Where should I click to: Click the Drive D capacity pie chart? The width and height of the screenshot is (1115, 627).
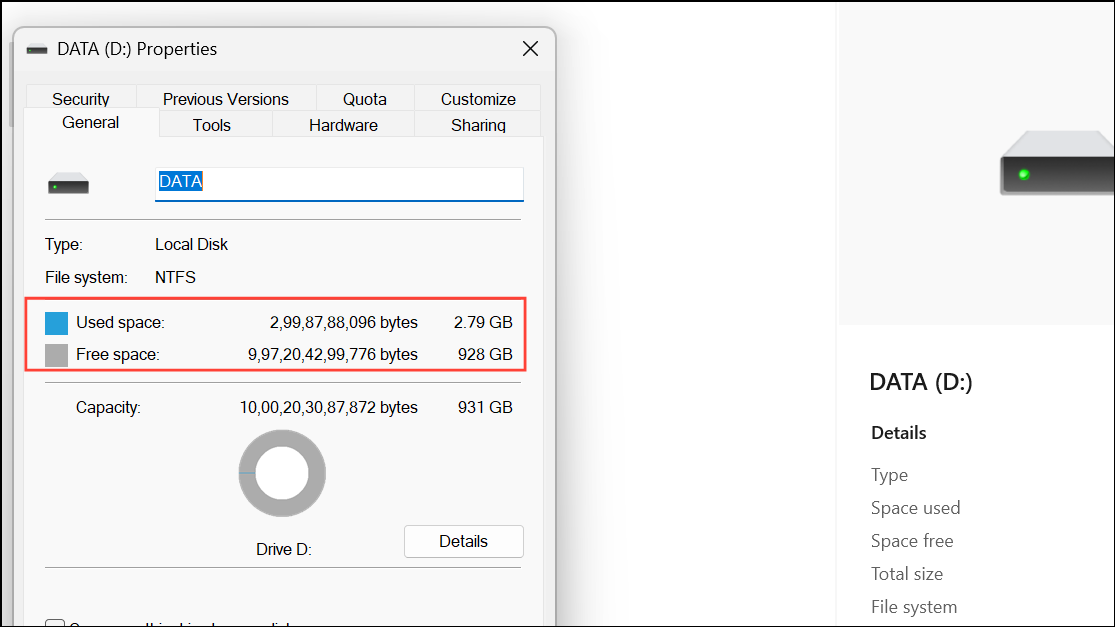[282, 472]
